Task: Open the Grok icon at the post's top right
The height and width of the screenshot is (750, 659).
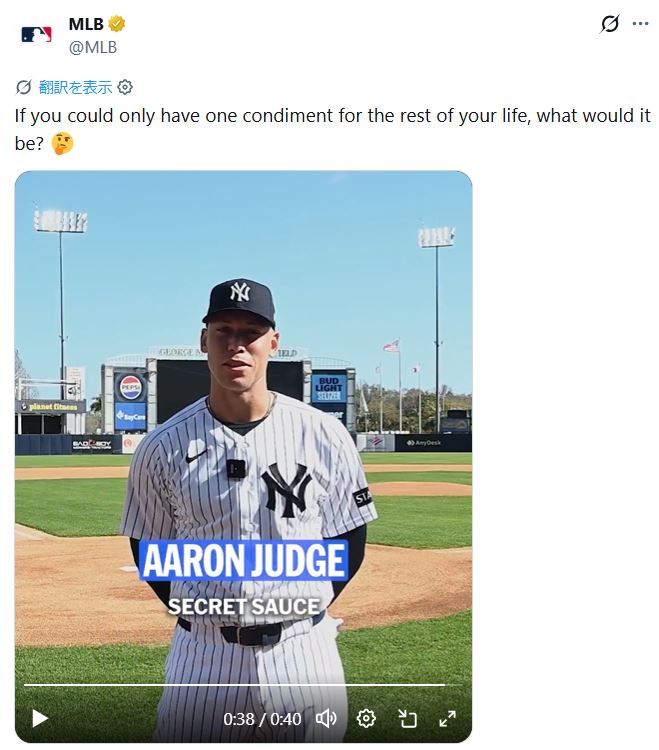Action: pos(610,23)
